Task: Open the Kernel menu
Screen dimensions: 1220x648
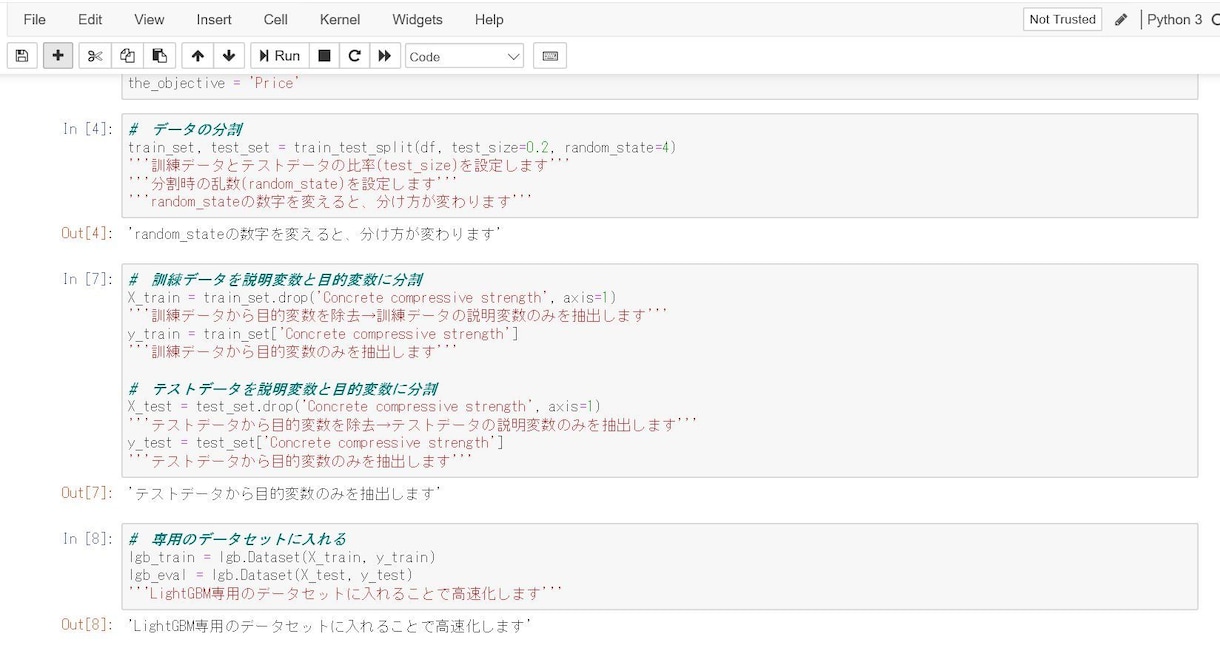Action: 341,19
